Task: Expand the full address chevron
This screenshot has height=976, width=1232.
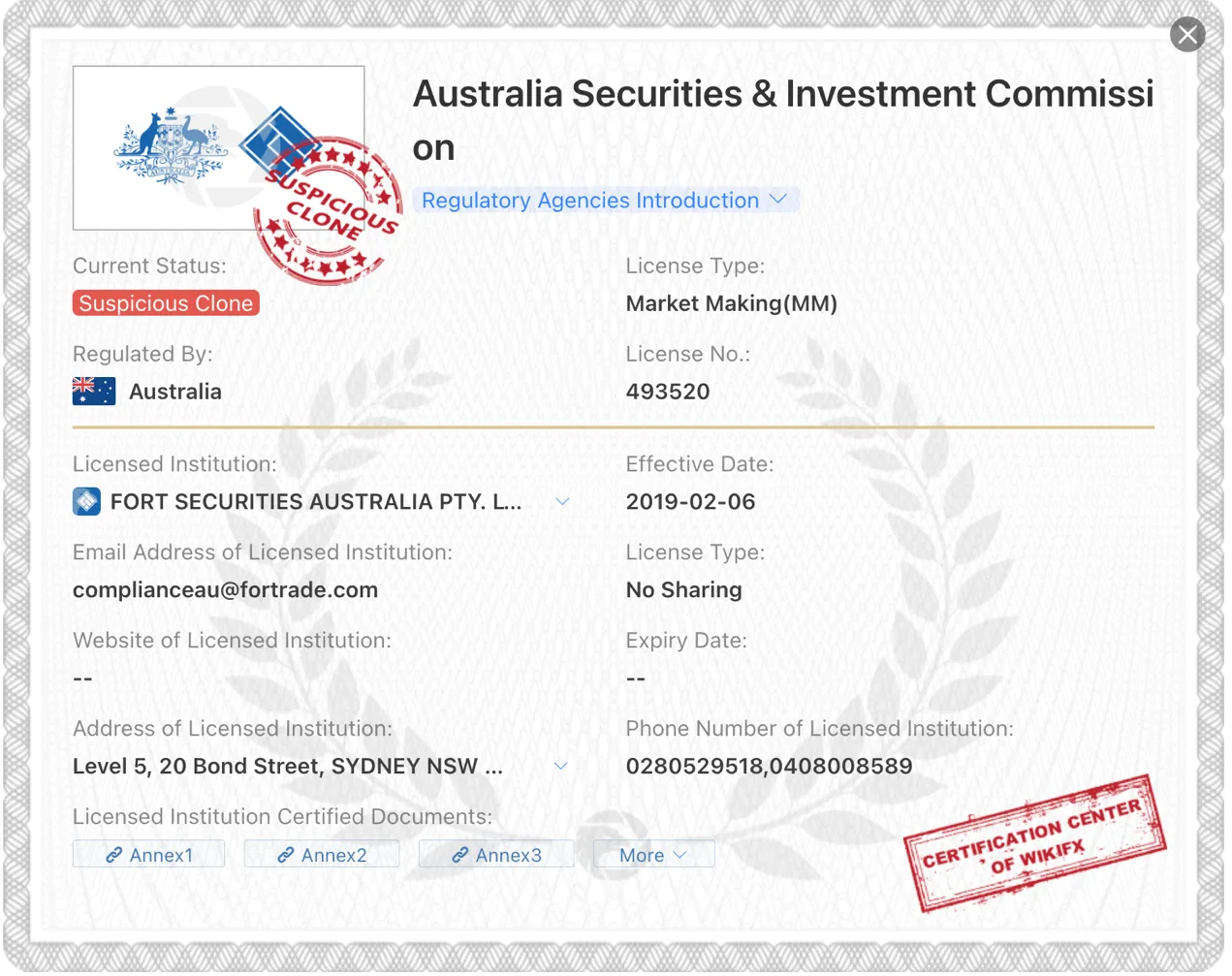Action: [561, 767]
